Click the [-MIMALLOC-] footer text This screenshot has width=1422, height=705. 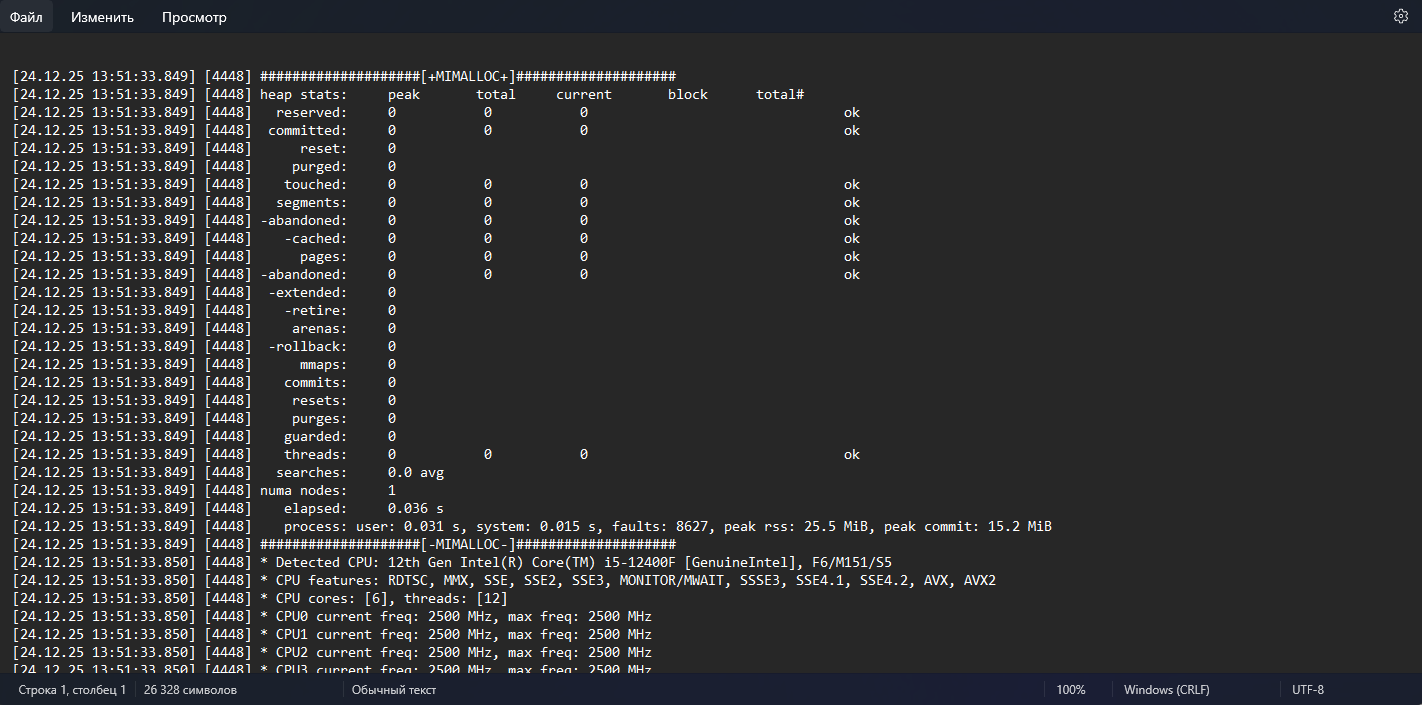pyautogui.click(x=468, y=544)
